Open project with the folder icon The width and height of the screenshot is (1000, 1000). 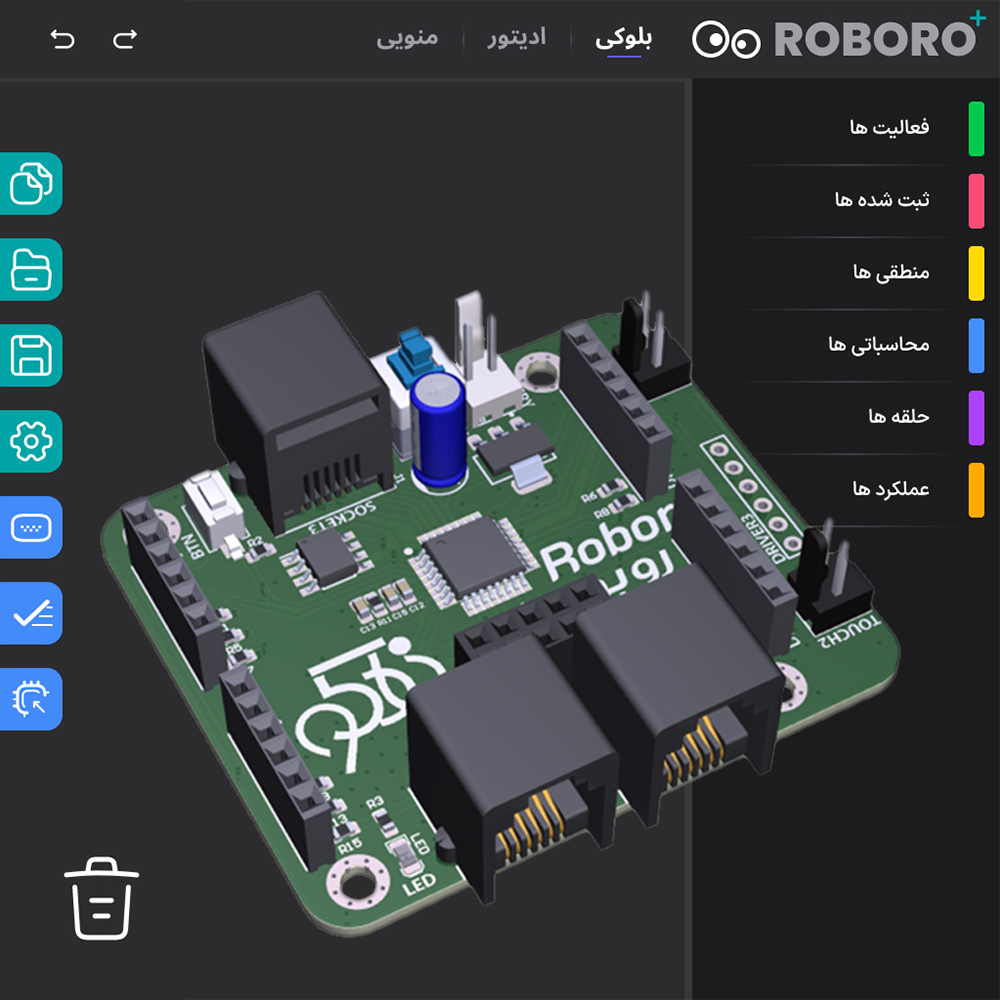[x=31, y=269]
